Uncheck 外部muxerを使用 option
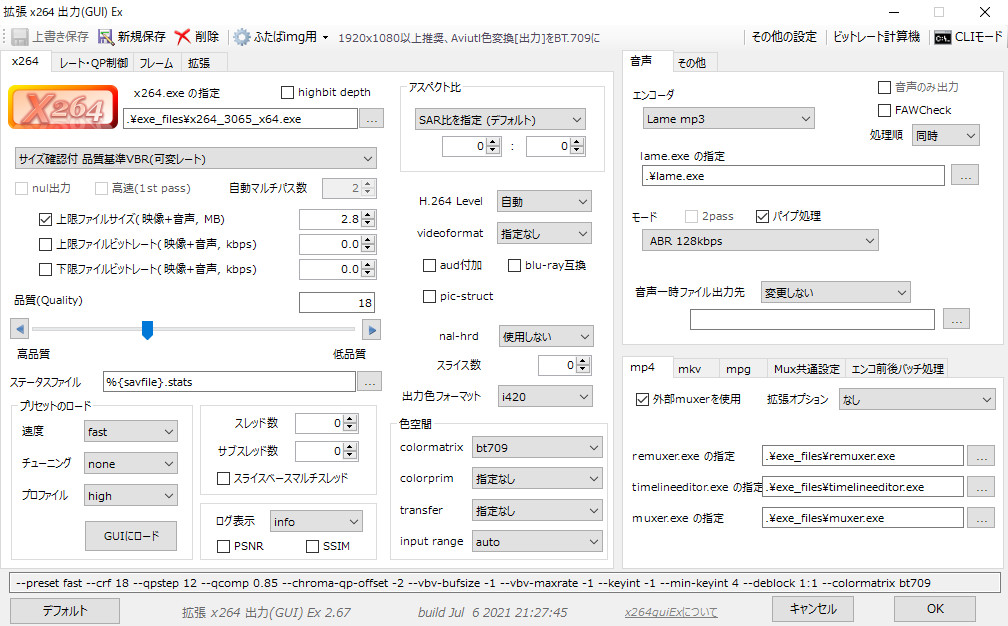1008x626 pixels. point(643,399)
